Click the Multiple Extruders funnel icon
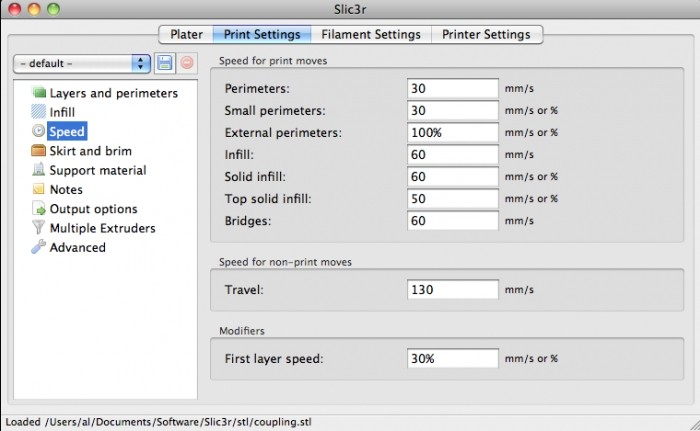Image resolution: width=700 pixels, height=431 pixels. [39, 228]
